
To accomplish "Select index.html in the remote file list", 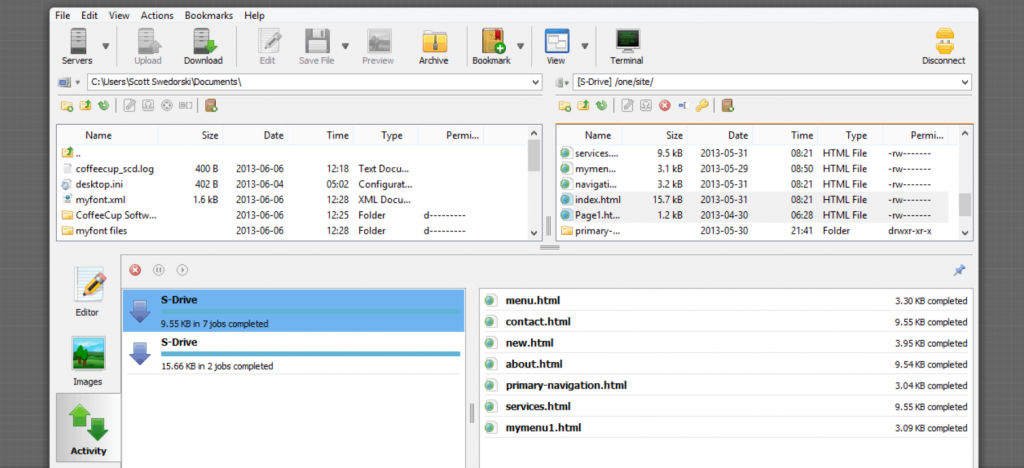I will tap(597, 200).
